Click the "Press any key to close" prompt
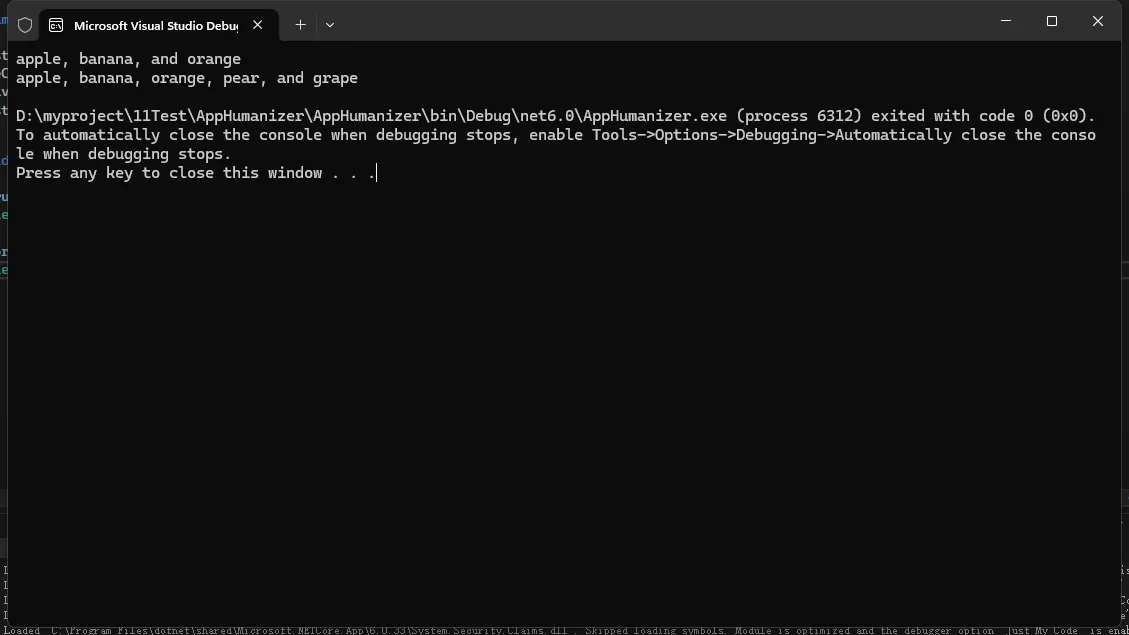 tap(168, 173)
